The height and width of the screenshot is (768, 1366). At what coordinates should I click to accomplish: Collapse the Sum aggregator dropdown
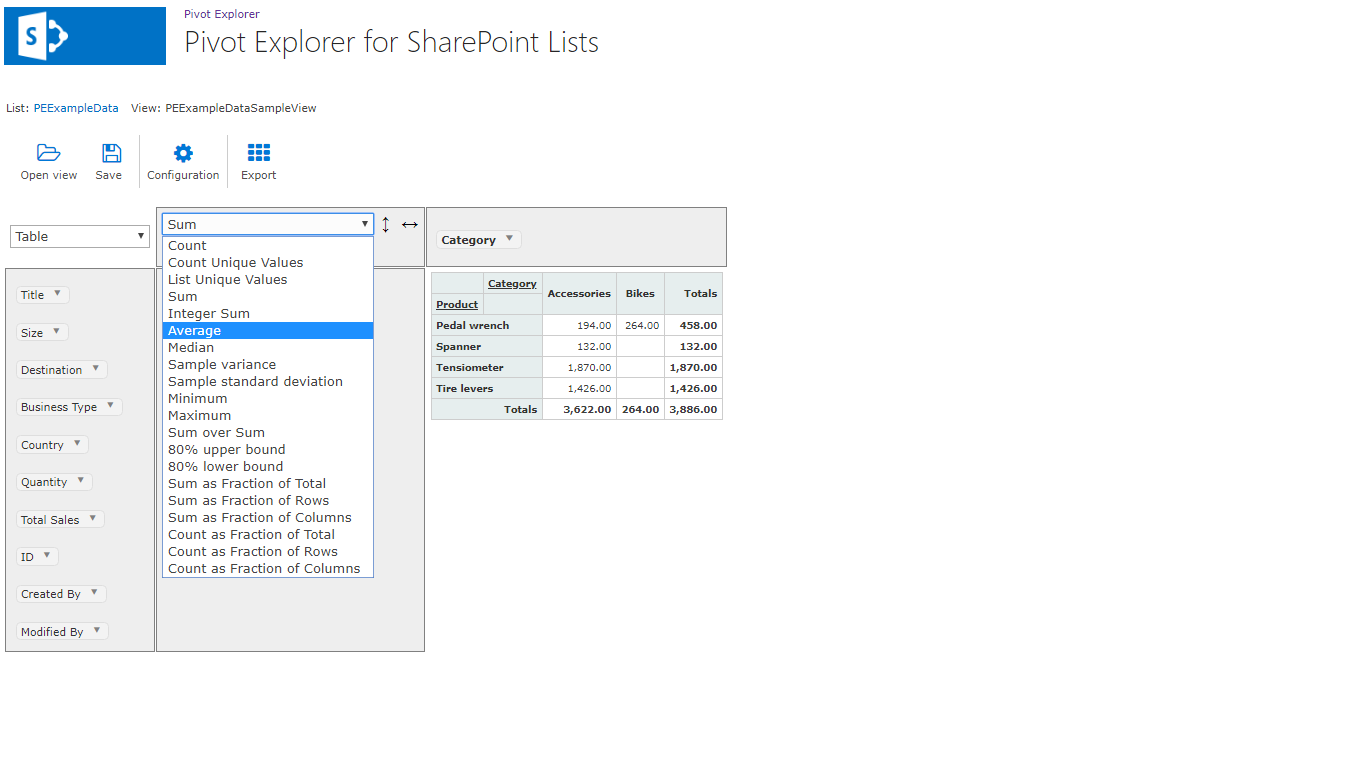pyautogui.click(x=268, y=224)
